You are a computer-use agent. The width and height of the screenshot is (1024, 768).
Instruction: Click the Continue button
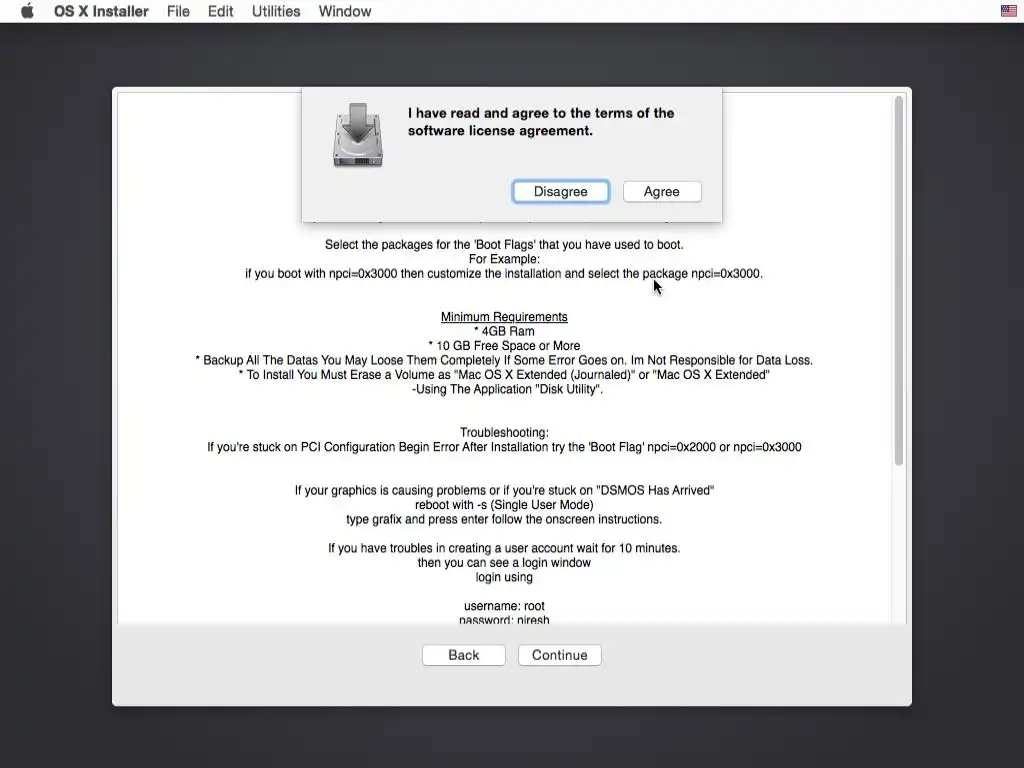(x=560, y=655)
